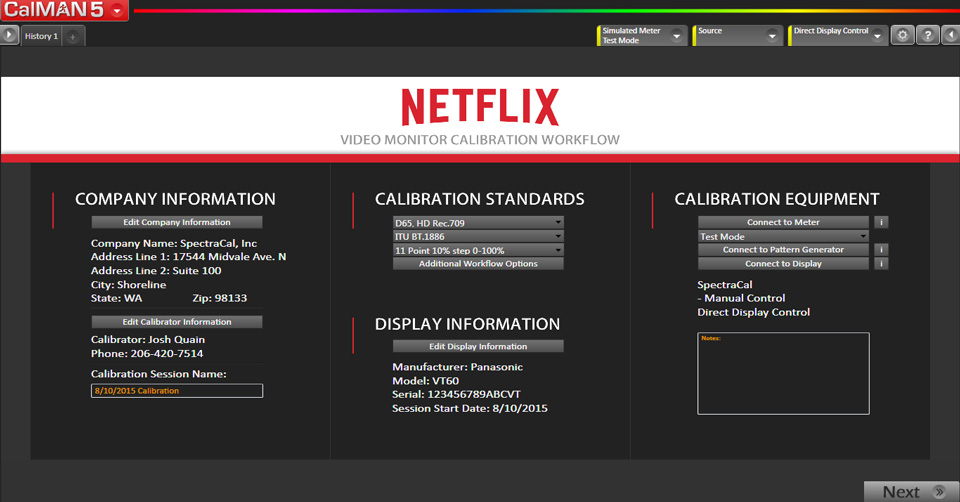Screen dimensions: 960x502
Task: Open info icon next to Connect to Pattern Generator
Action: tap(881, 250)
